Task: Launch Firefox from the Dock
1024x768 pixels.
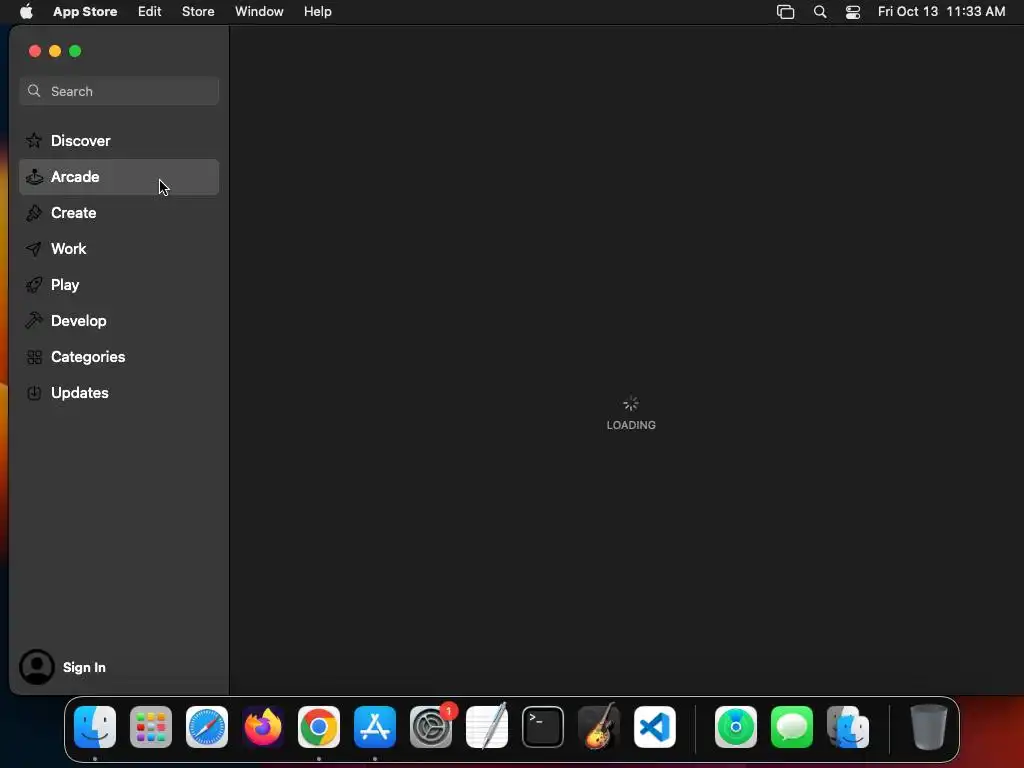Action: 263,727
